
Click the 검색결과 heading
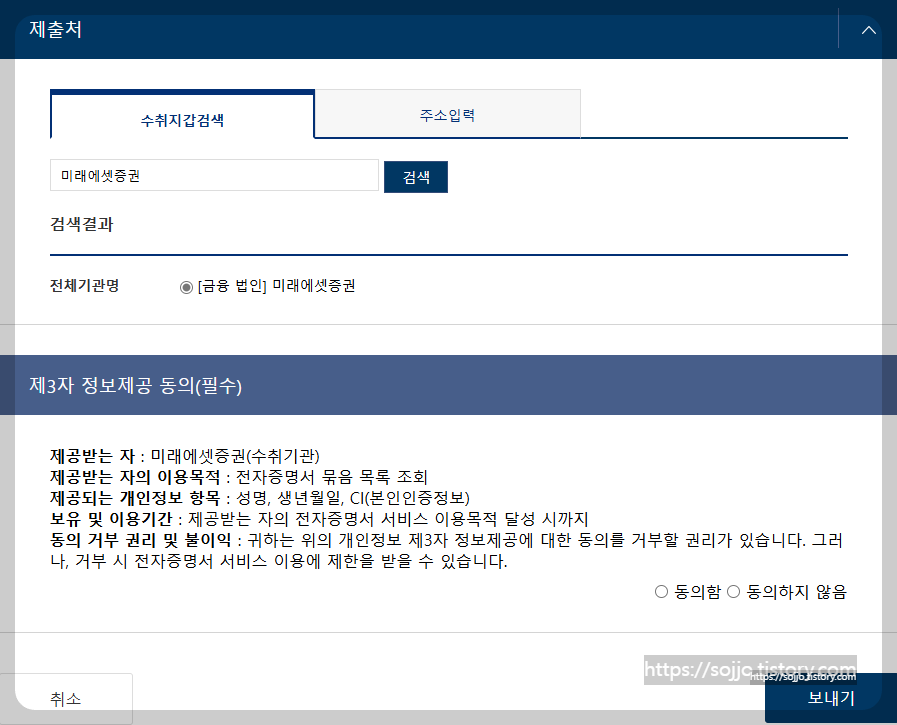[82, 224]
